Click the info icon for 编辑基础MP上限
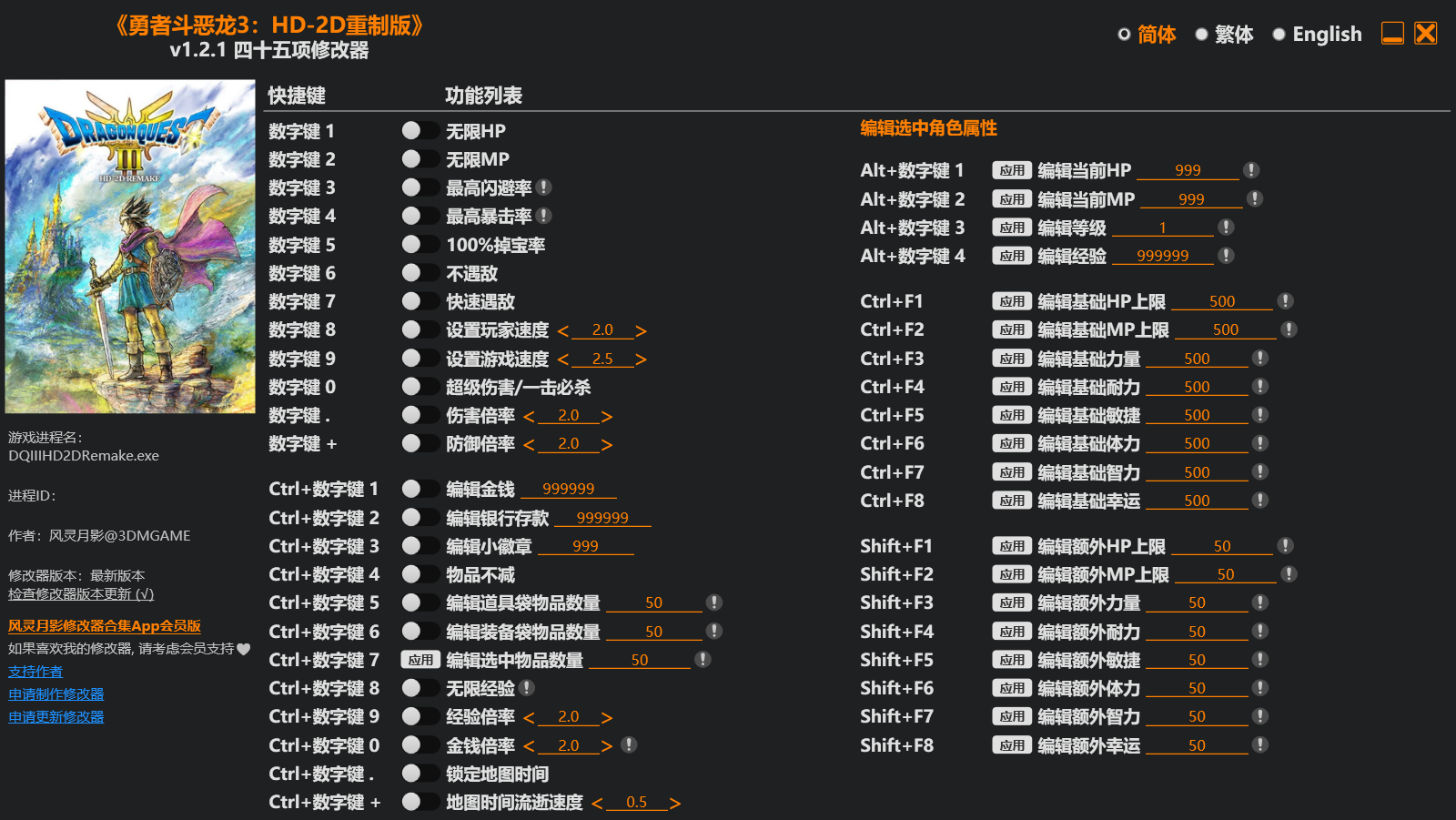1456x820 pixels. click(1289, 329)
